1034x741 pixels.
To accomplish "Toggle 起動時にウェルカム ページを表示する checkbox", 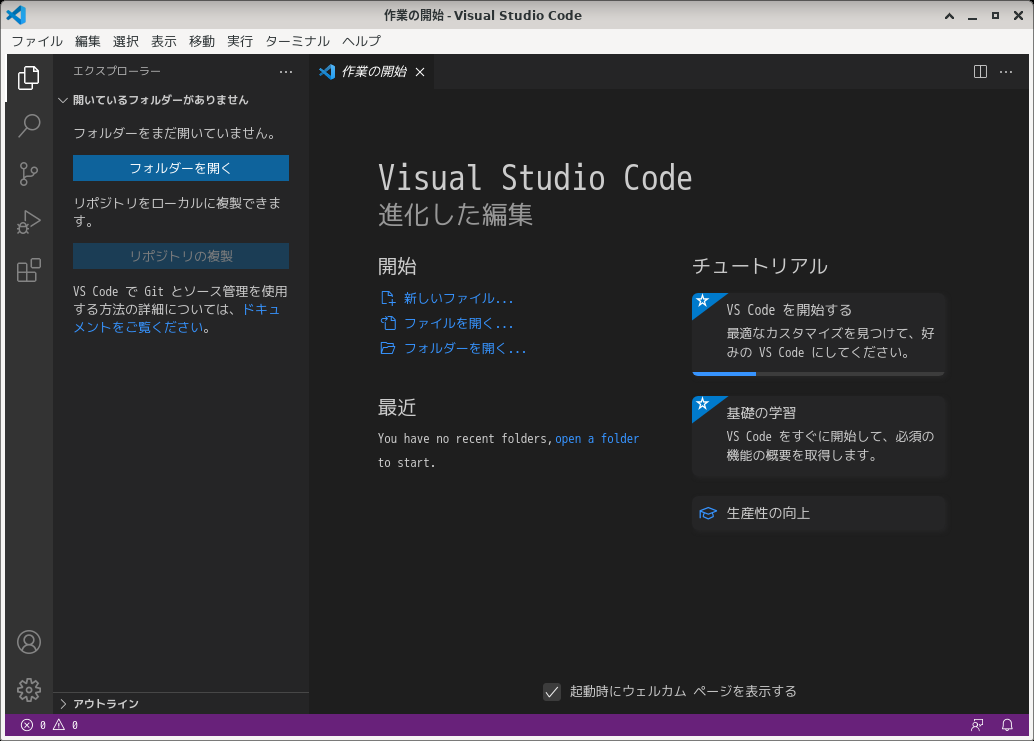I will tap(552, 692).
